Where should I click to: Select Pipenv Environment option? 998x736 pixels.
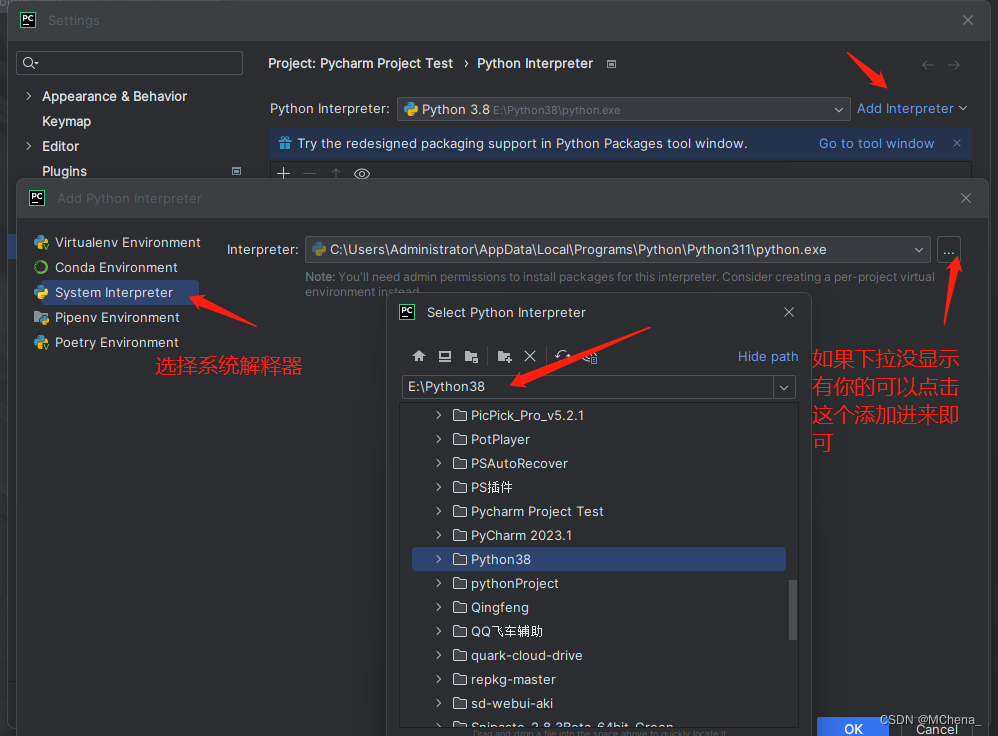click(x=117, y=317)
